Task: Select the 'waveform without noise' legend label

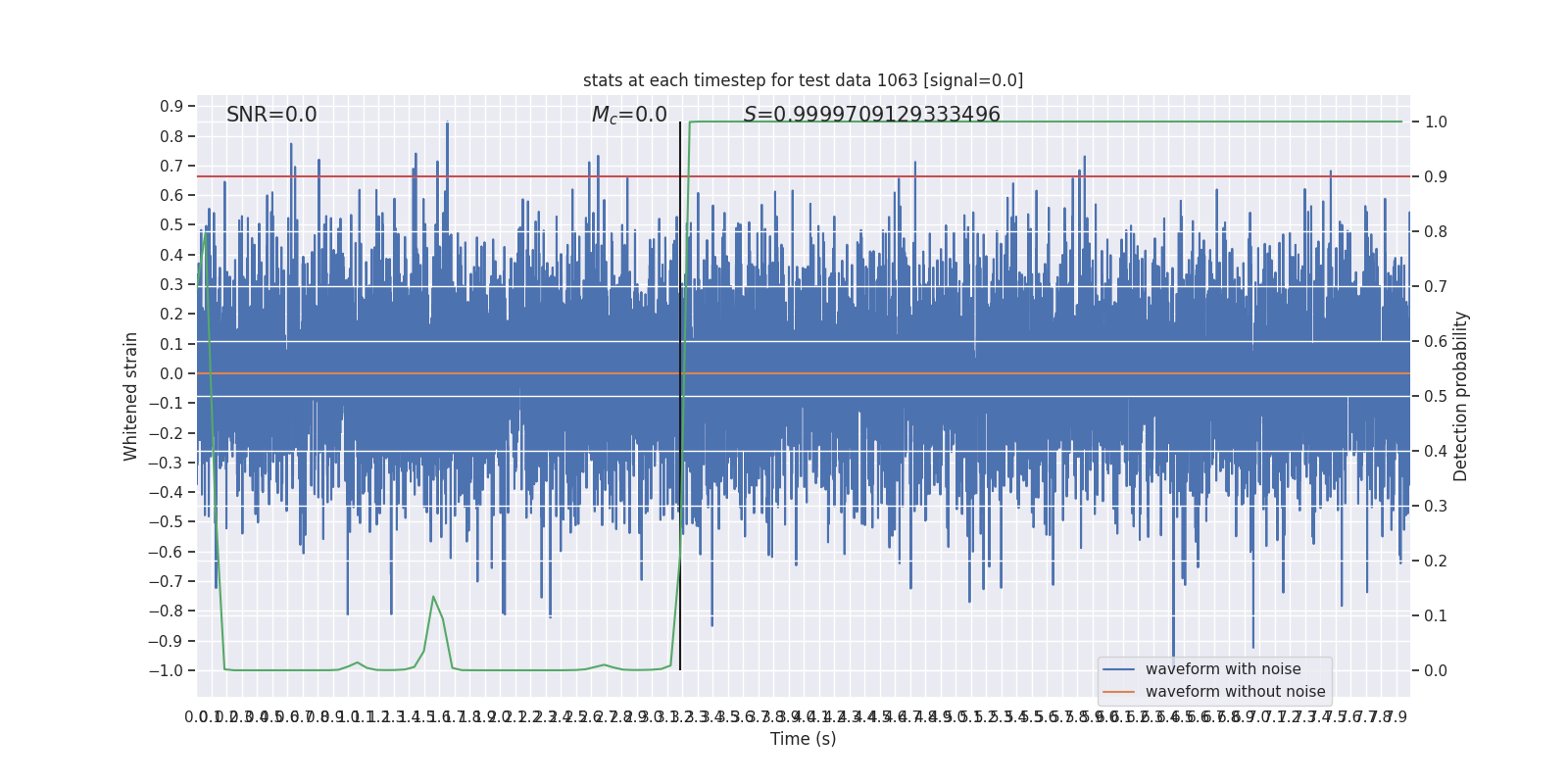Action: 1235,692
